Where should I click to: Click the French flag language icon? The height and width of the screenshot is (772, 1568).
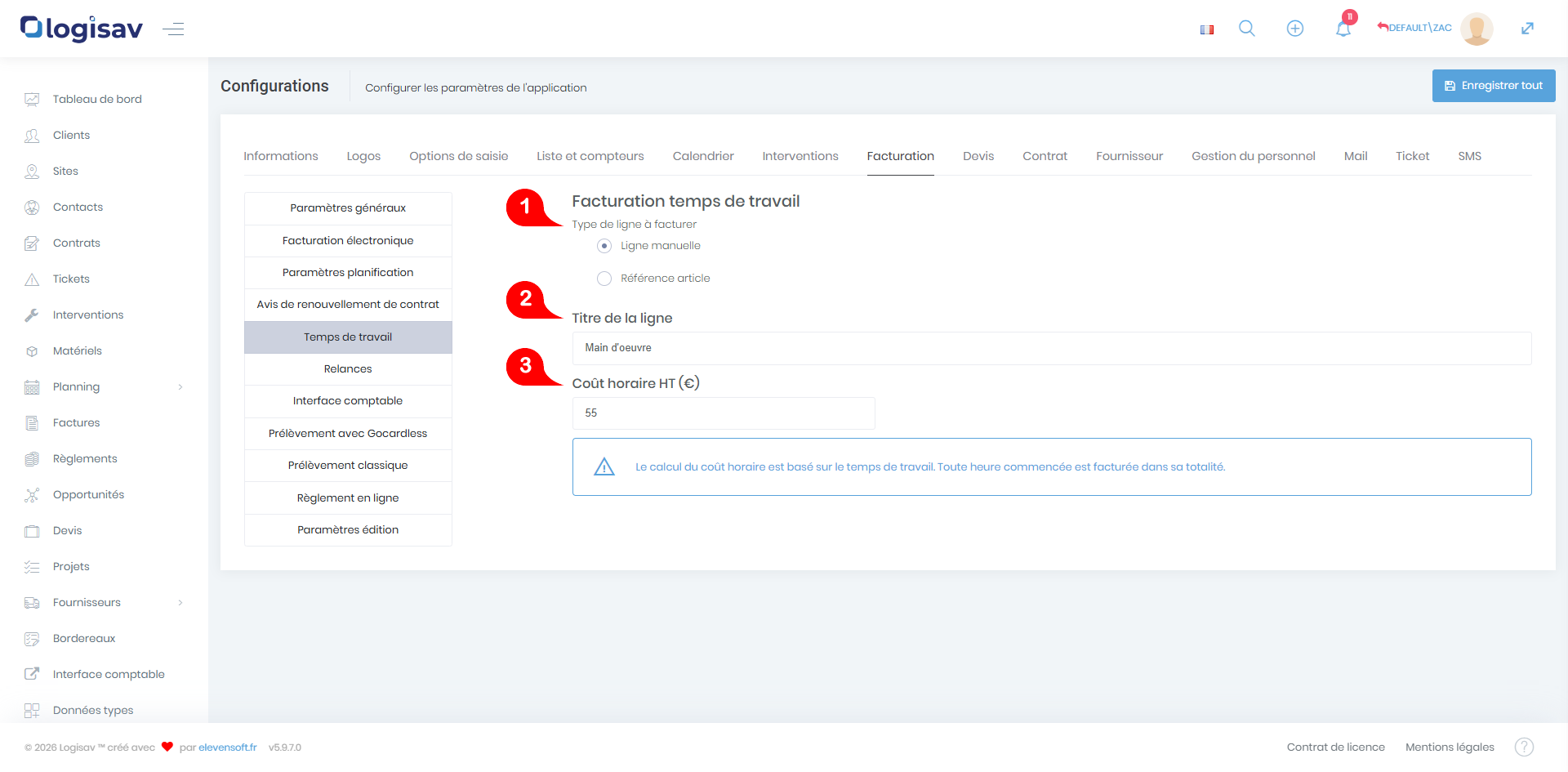[x=1206, y=29]
